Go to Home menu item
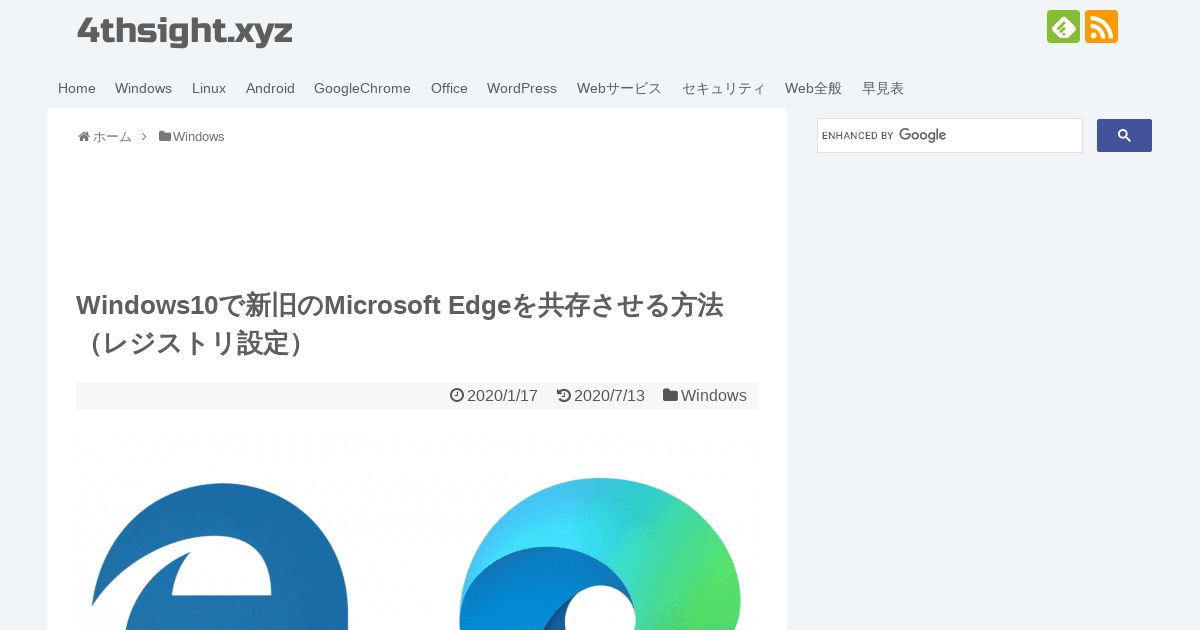The image size is (1200, 630). tap(77, 88)
